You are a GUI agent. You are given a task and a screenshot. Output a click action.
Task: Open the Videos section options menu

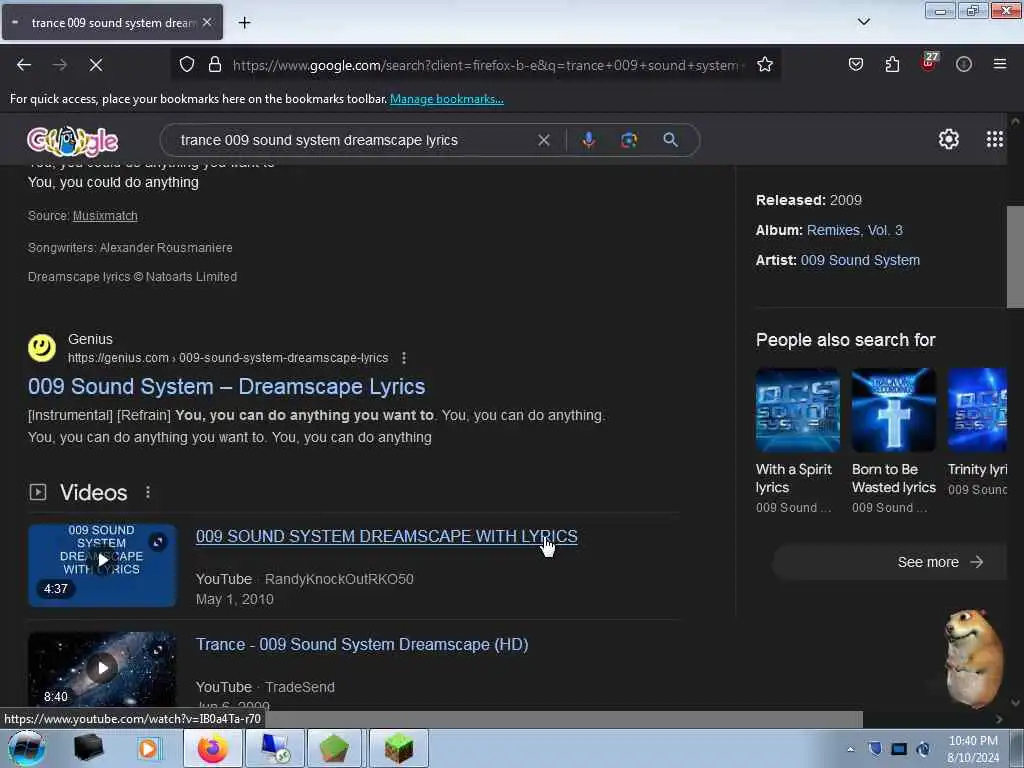click(148, 492)
